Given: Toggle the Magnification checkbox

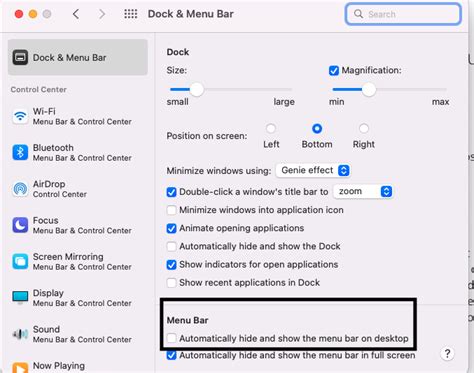Looking at the screenshot, I should point(334,71).
